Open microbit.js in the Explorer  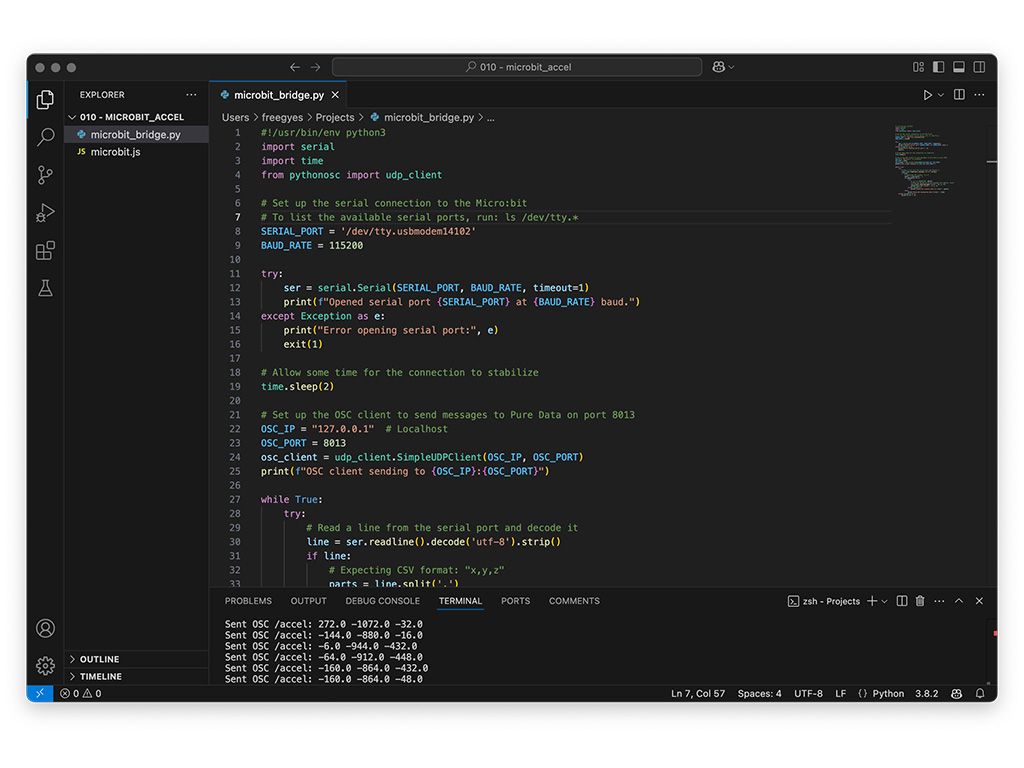pyautogui.click(x=115, y=152)
